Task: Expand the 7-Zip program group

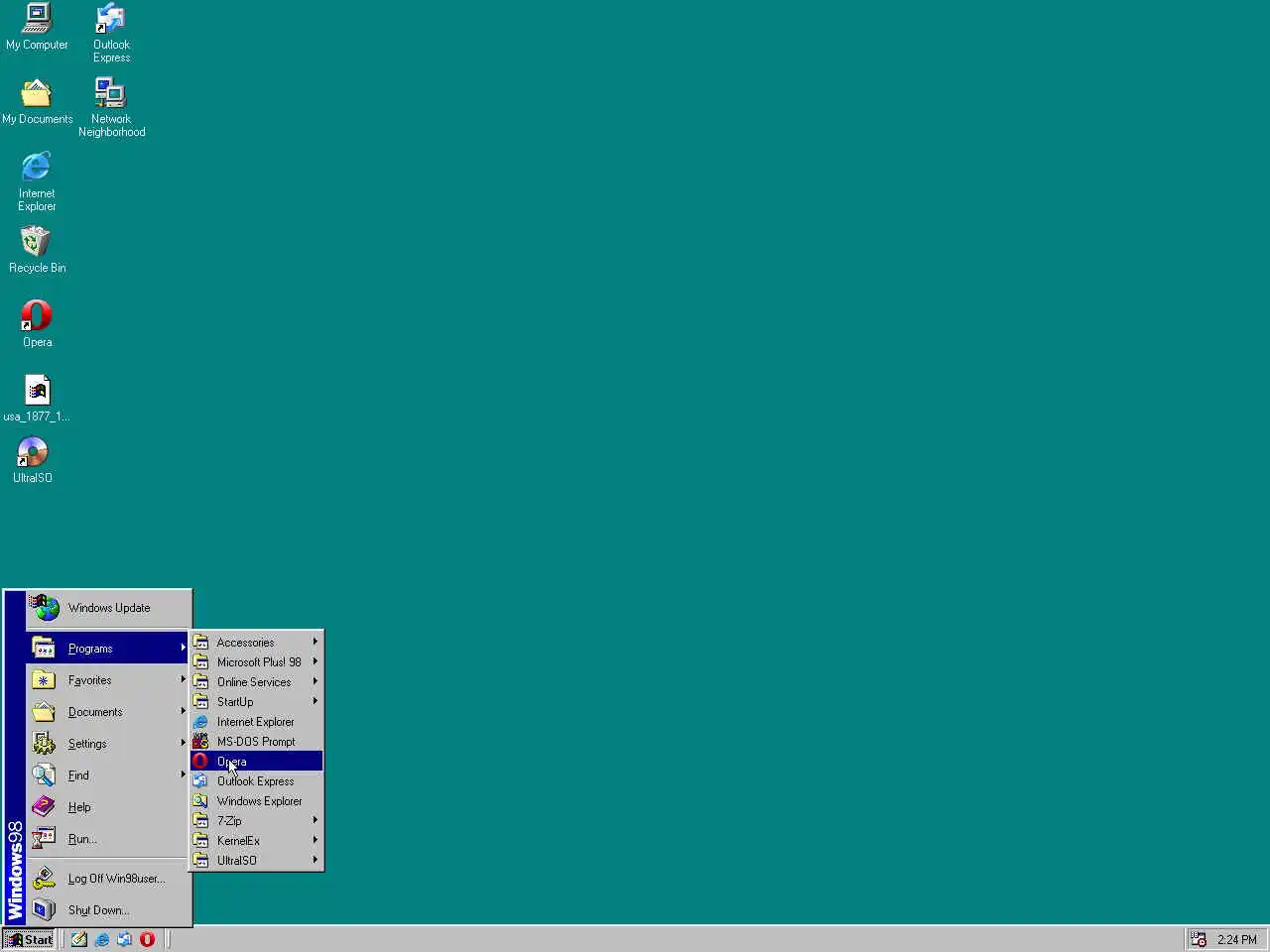Action: pos(256,821)
